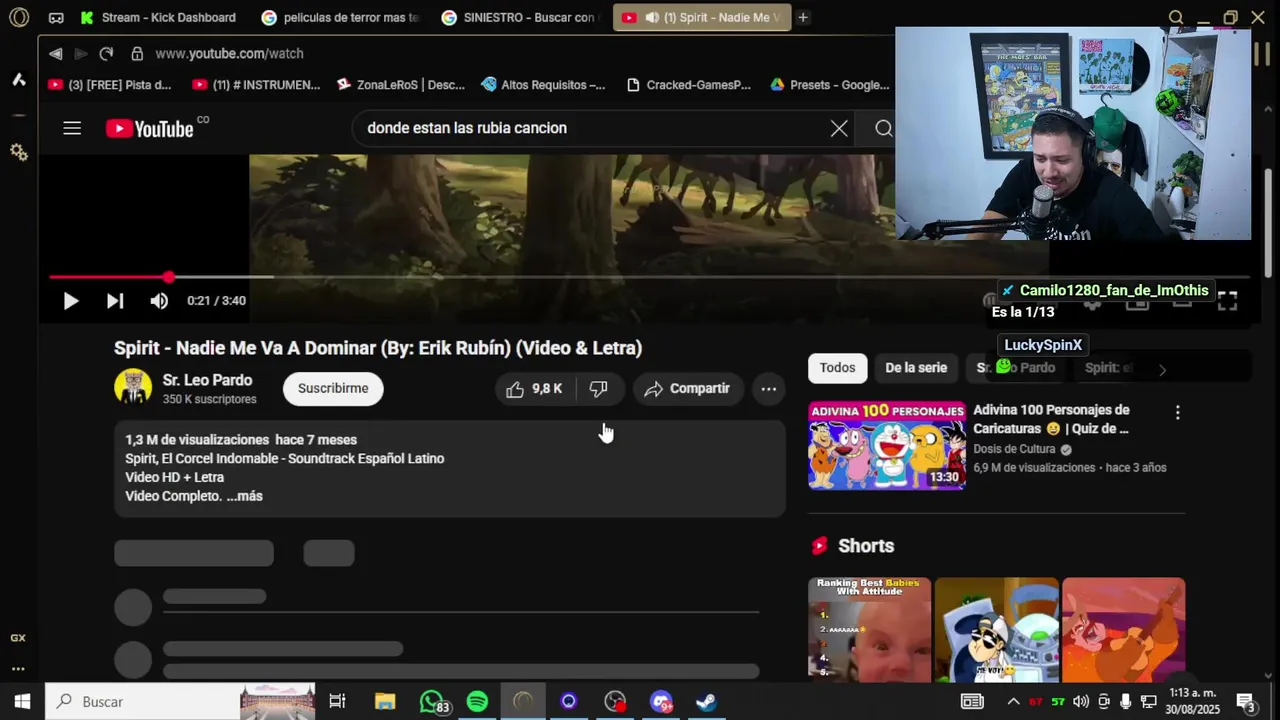This screenshot has height=720, width=1280.
Task: Run the search with the magnifier button
Action: click(x=883, y=128)
